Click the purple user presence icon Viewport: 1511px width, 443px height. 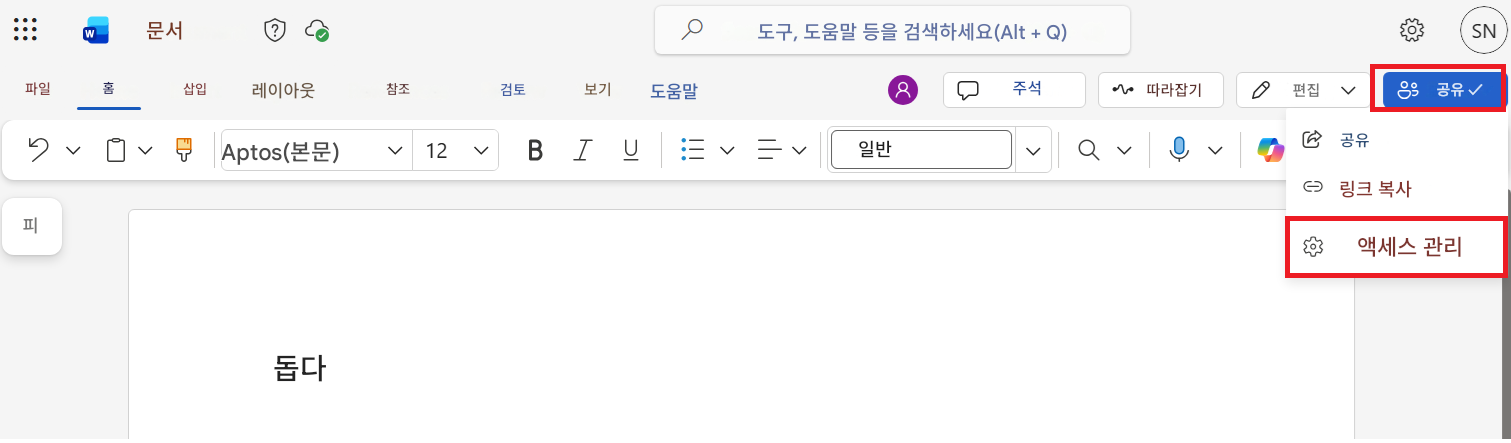tap(903, 90)
